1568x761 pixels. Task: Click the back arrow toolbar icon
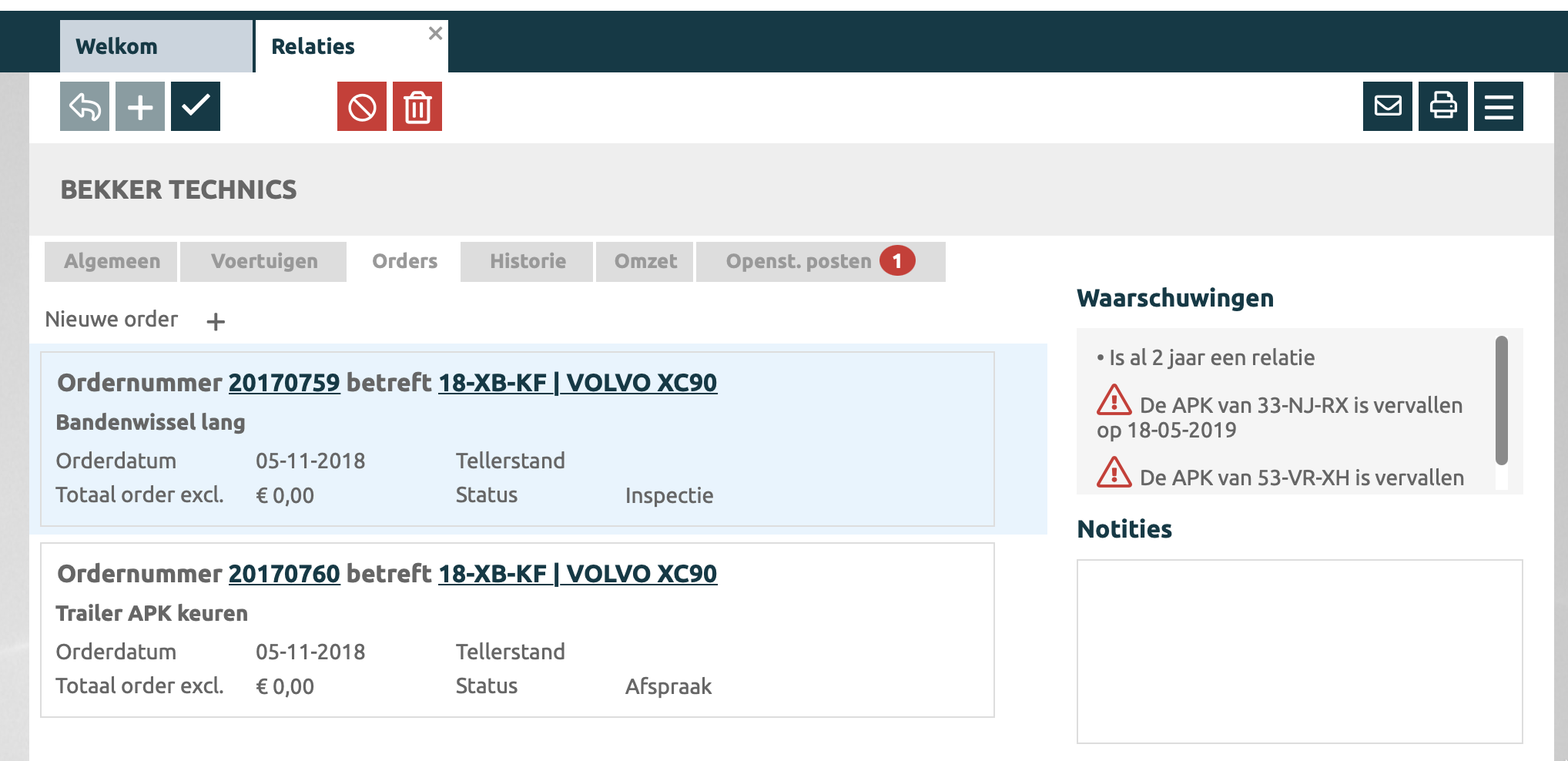click(x=85, y=106)
